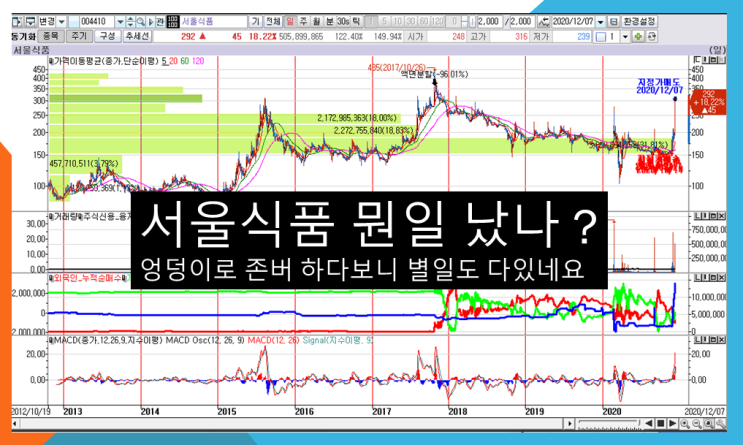This screenshot has width=743, height=445.
Task: Click the zoom range slider at chart bottom
Action: pyautogui.click(x=609, y=423)
